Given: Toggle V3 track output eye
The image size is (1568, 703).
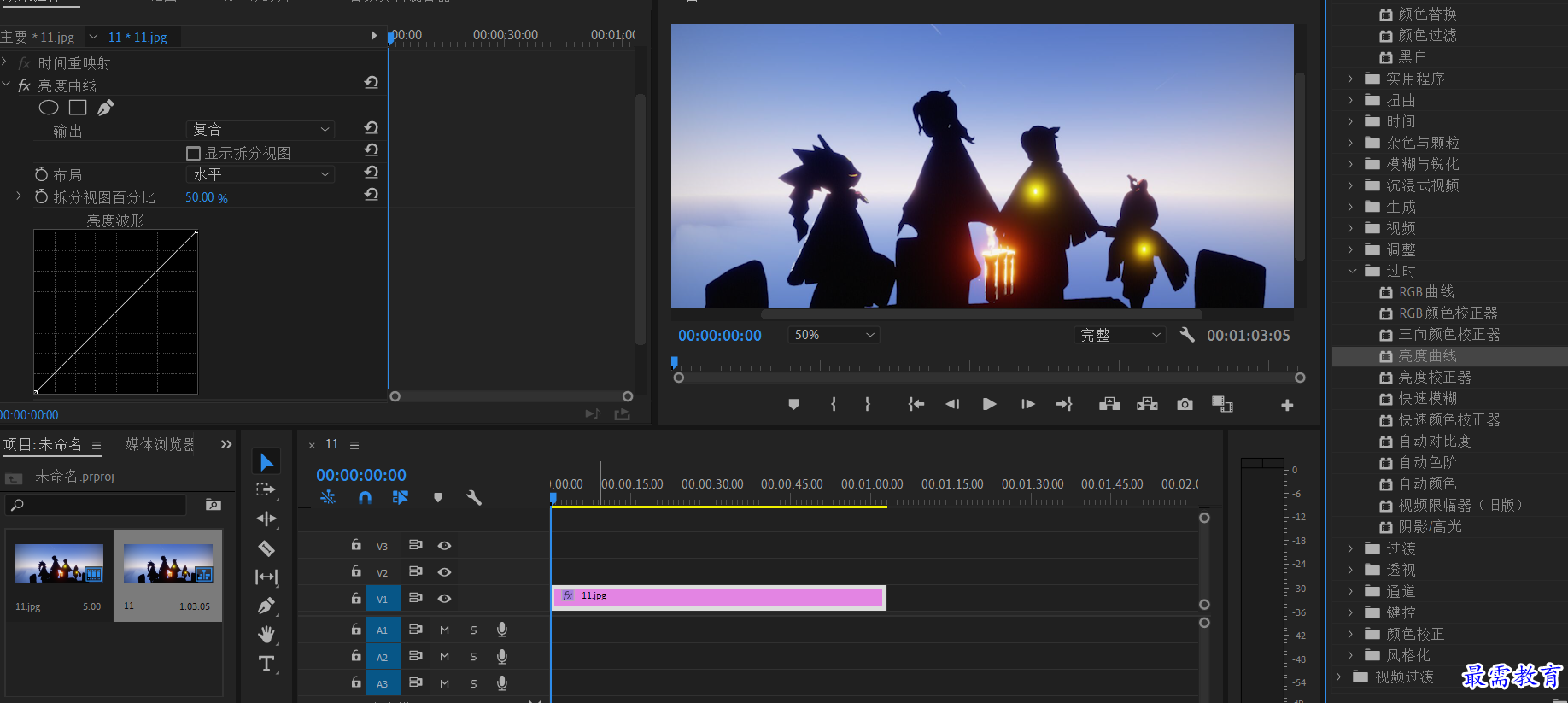Looking at the screenshot, I should point(444,546).
